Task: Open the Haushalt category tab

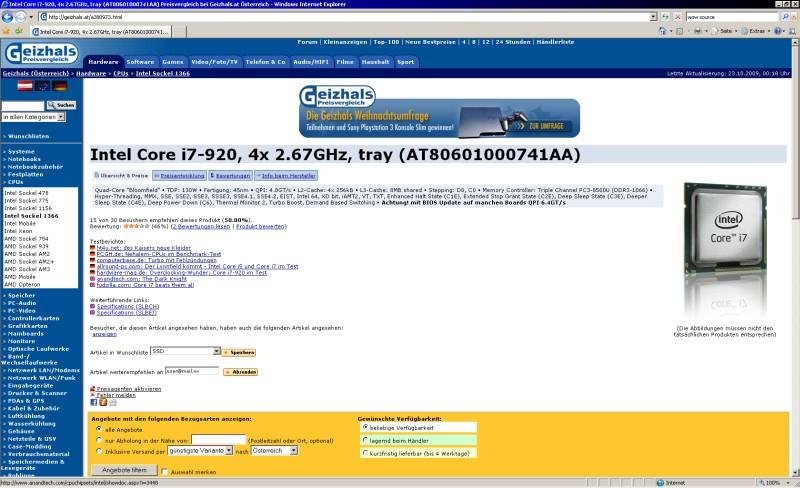Action: point(375,62)
